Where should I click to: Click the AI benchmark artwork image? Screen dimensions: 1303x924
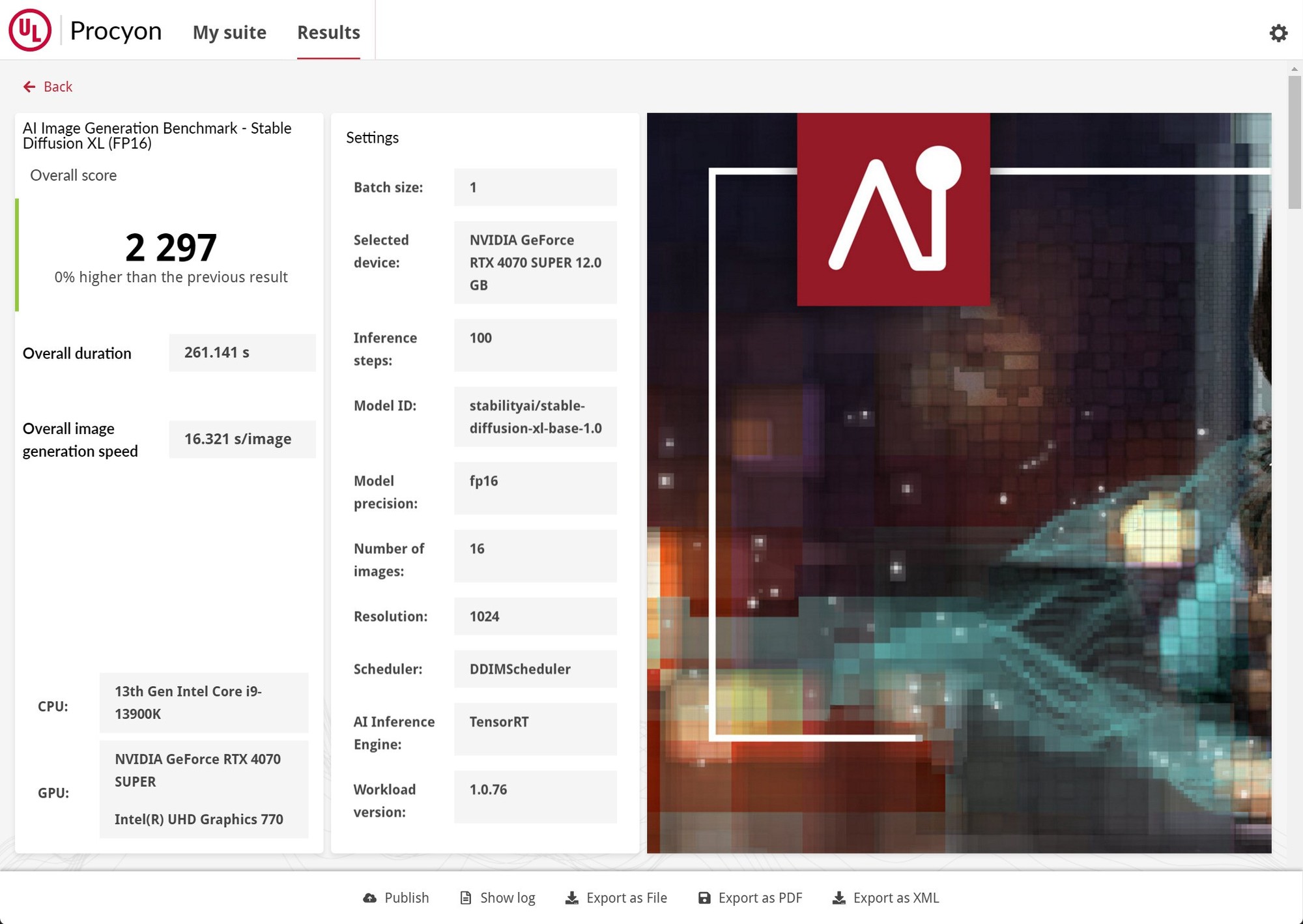(x=959, y=483)
